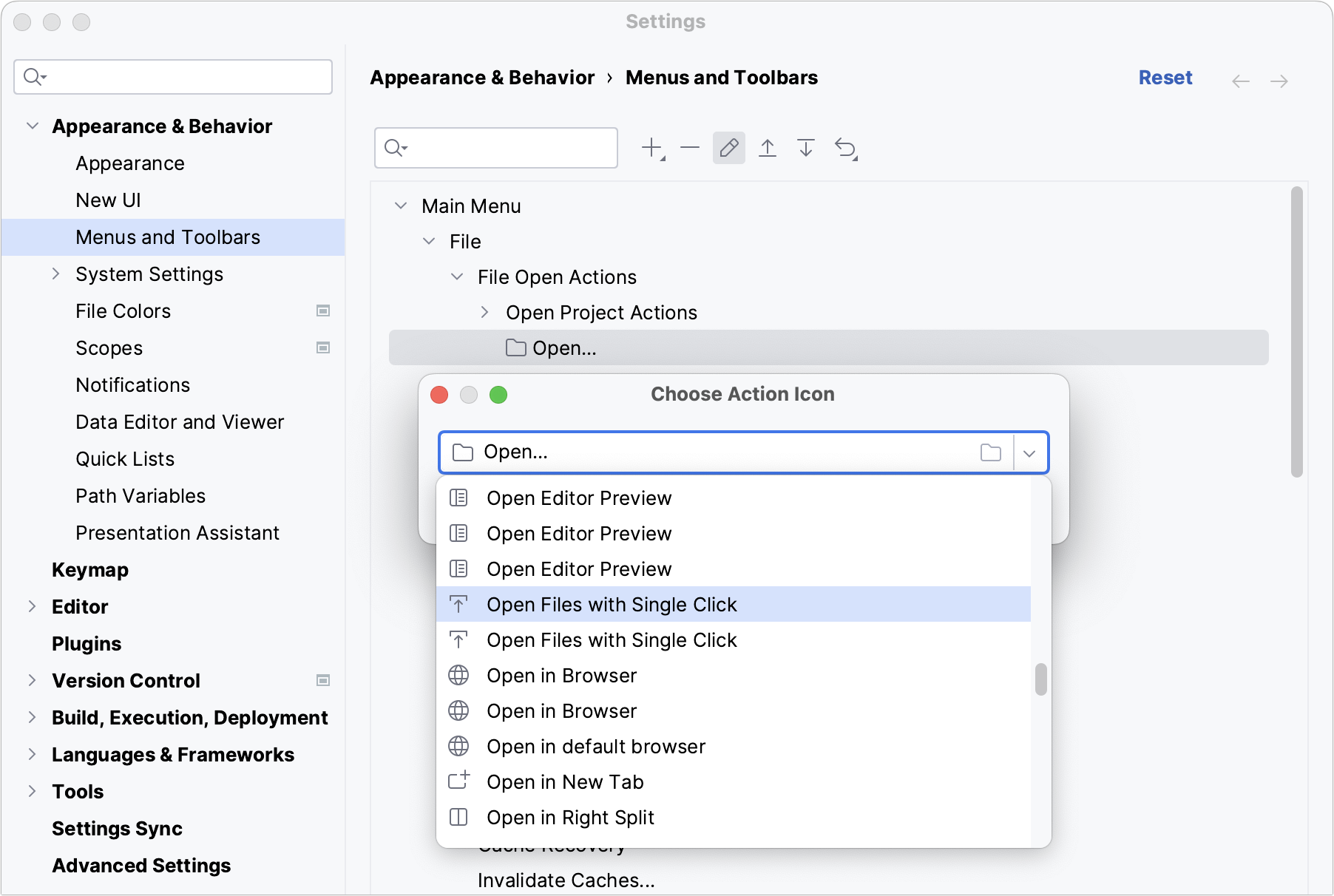Click the project-level settings icon next to Version Control
Image resolution: width=1334 pixels, height=896 pixels.
click(x=323, y=680)
